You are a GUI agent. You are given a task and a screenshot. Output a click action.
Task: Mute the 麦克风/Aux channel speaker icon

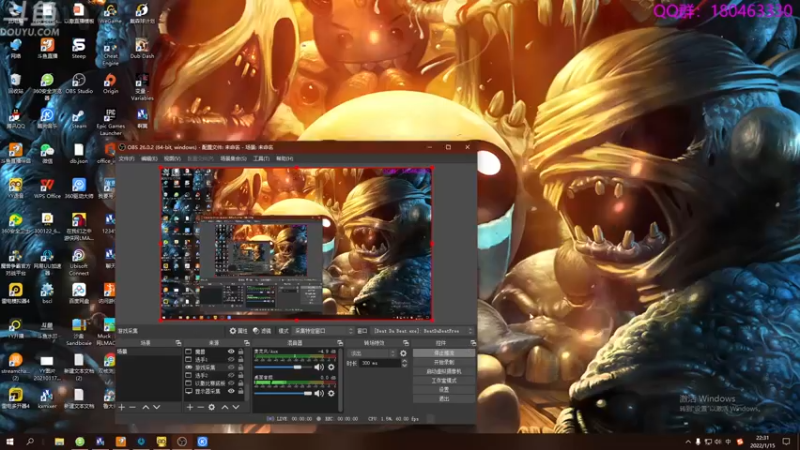coord(319,367)
